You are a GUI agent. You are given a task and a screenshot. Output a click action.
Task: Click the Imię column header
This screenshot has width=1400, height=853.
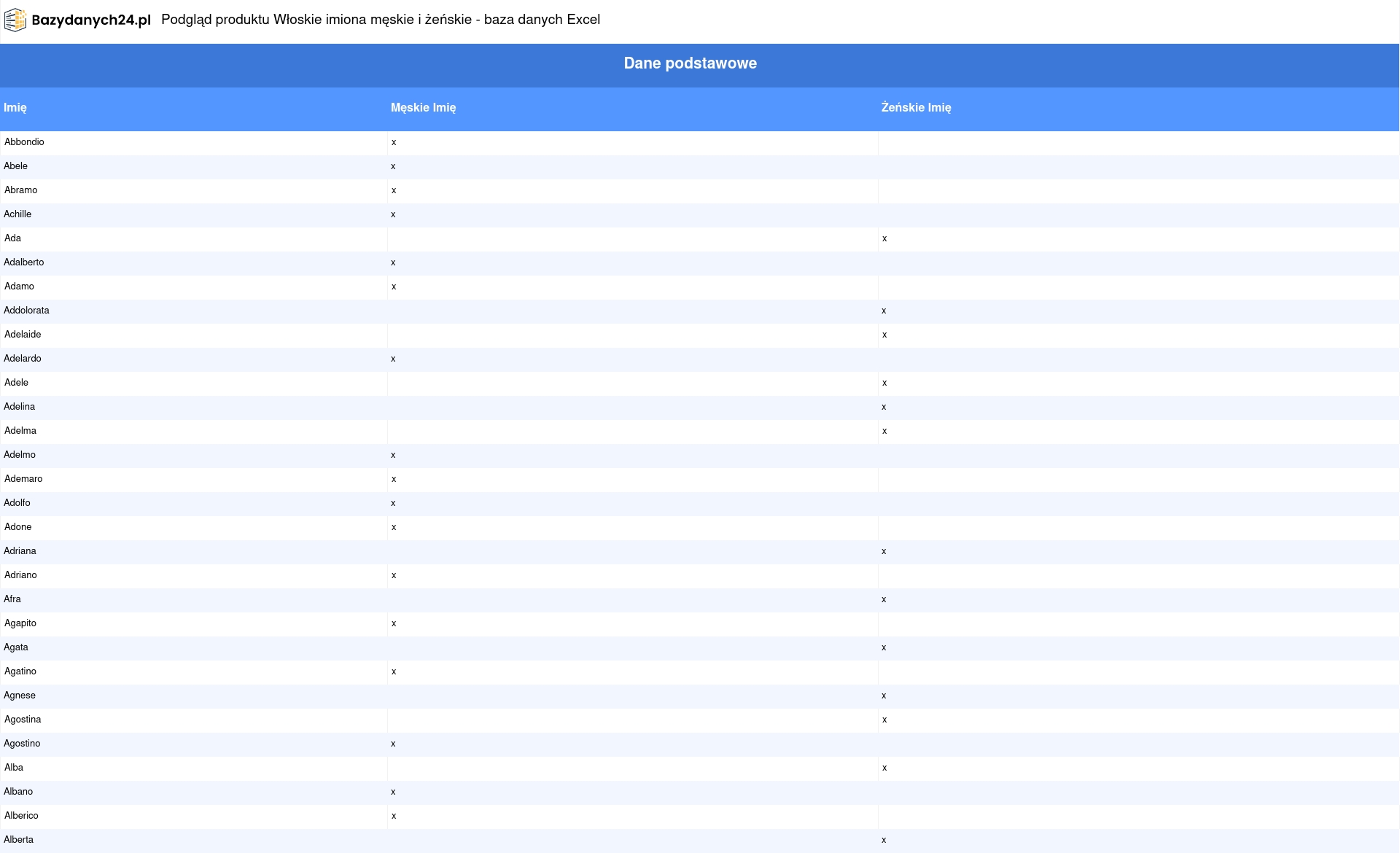(15, 108)
